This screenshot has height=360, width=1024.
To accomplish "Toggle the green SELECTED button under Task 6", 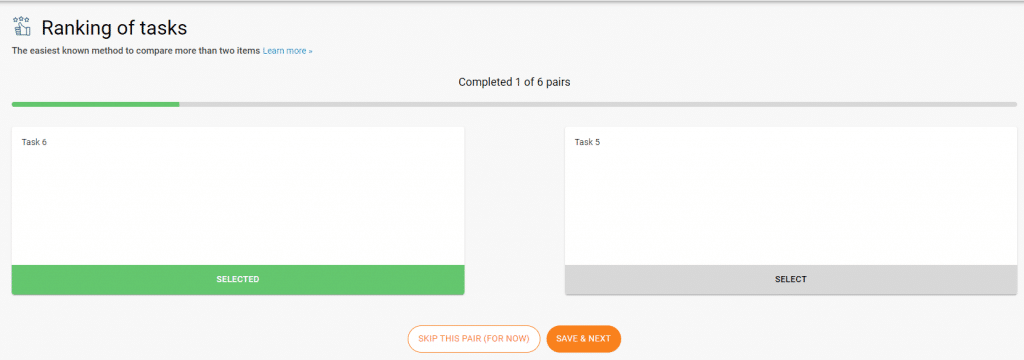I will pyautogui.click(x=238, y=280).
